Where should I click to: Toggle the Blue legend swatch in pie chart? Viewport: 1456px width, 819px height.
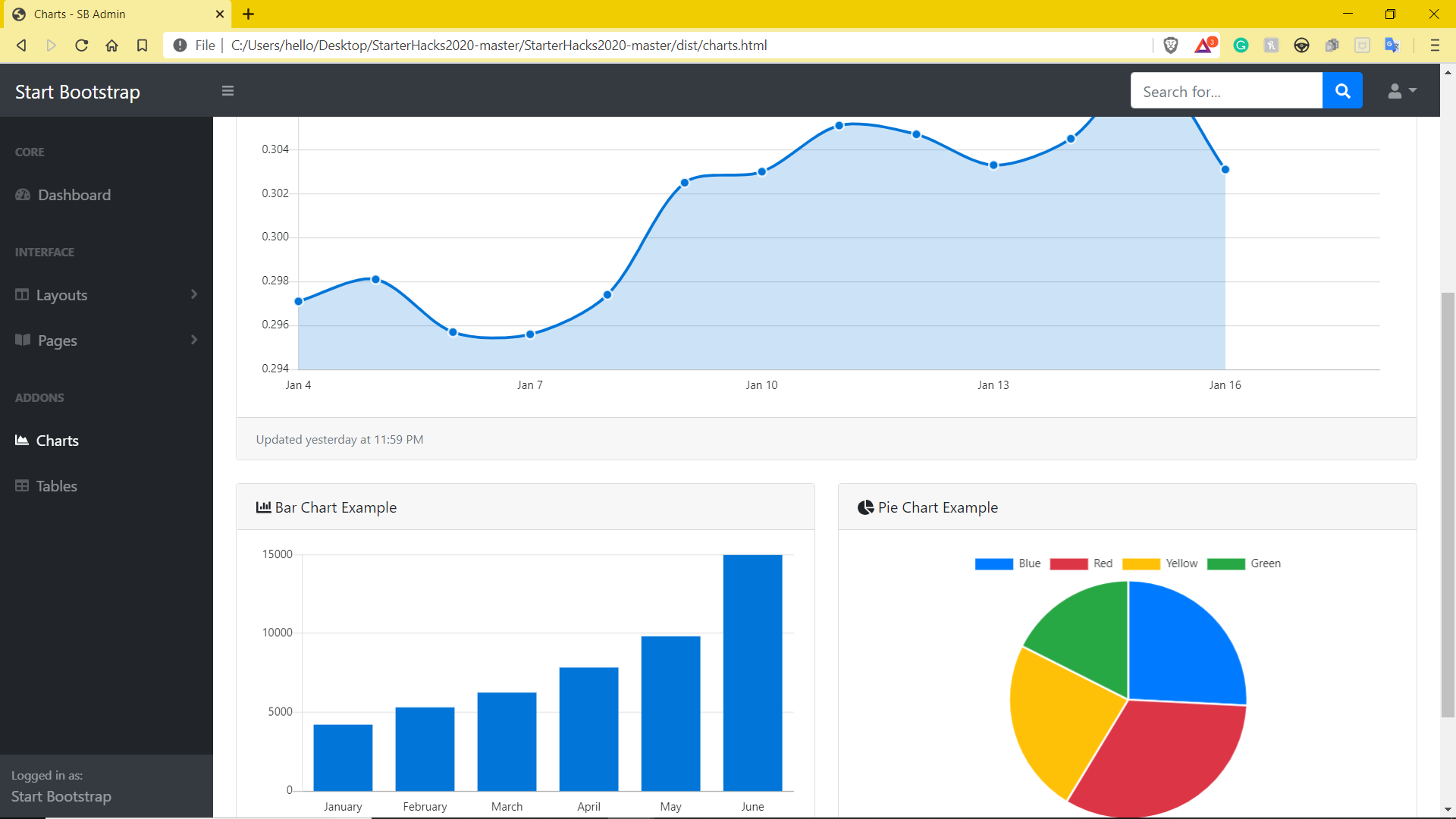(993, 563)
